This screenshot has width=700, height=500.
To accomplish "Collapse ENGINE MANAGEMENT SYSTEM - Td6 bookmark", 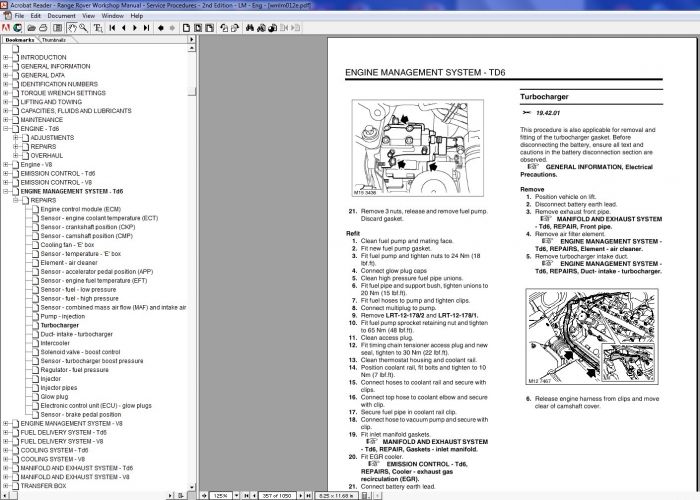I will pos(6,191).
